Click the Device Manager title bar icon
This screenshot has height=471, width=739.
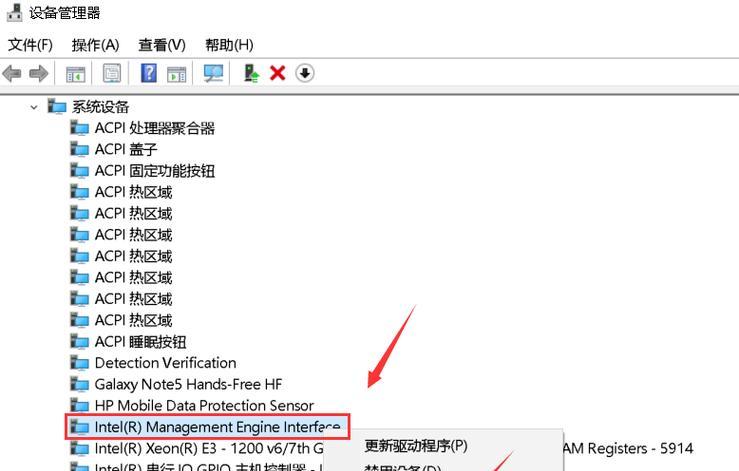(x=15, y=12)
